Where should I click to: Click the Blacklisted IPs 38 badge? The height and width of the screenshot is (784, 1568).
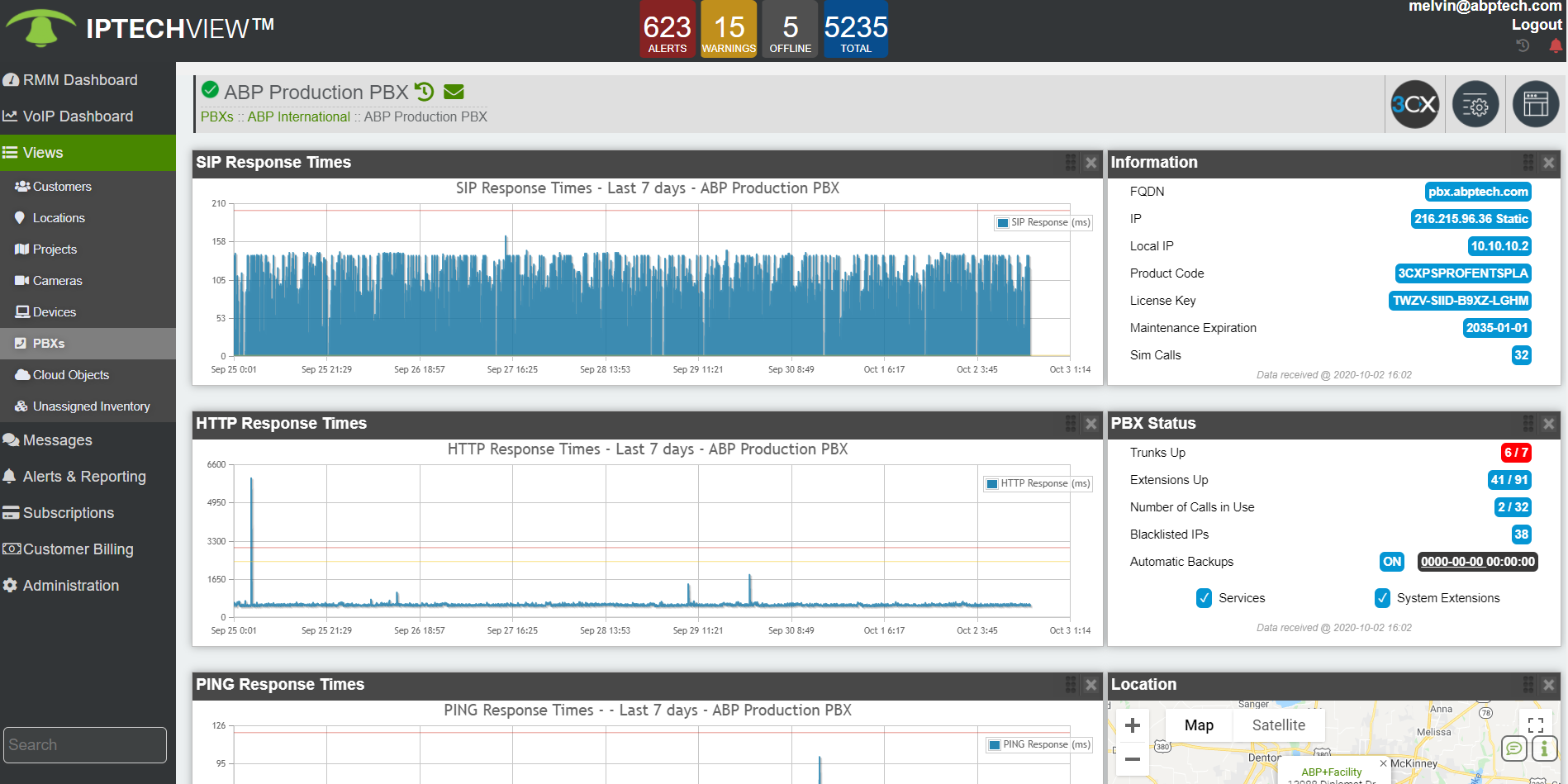[1521, 535]
